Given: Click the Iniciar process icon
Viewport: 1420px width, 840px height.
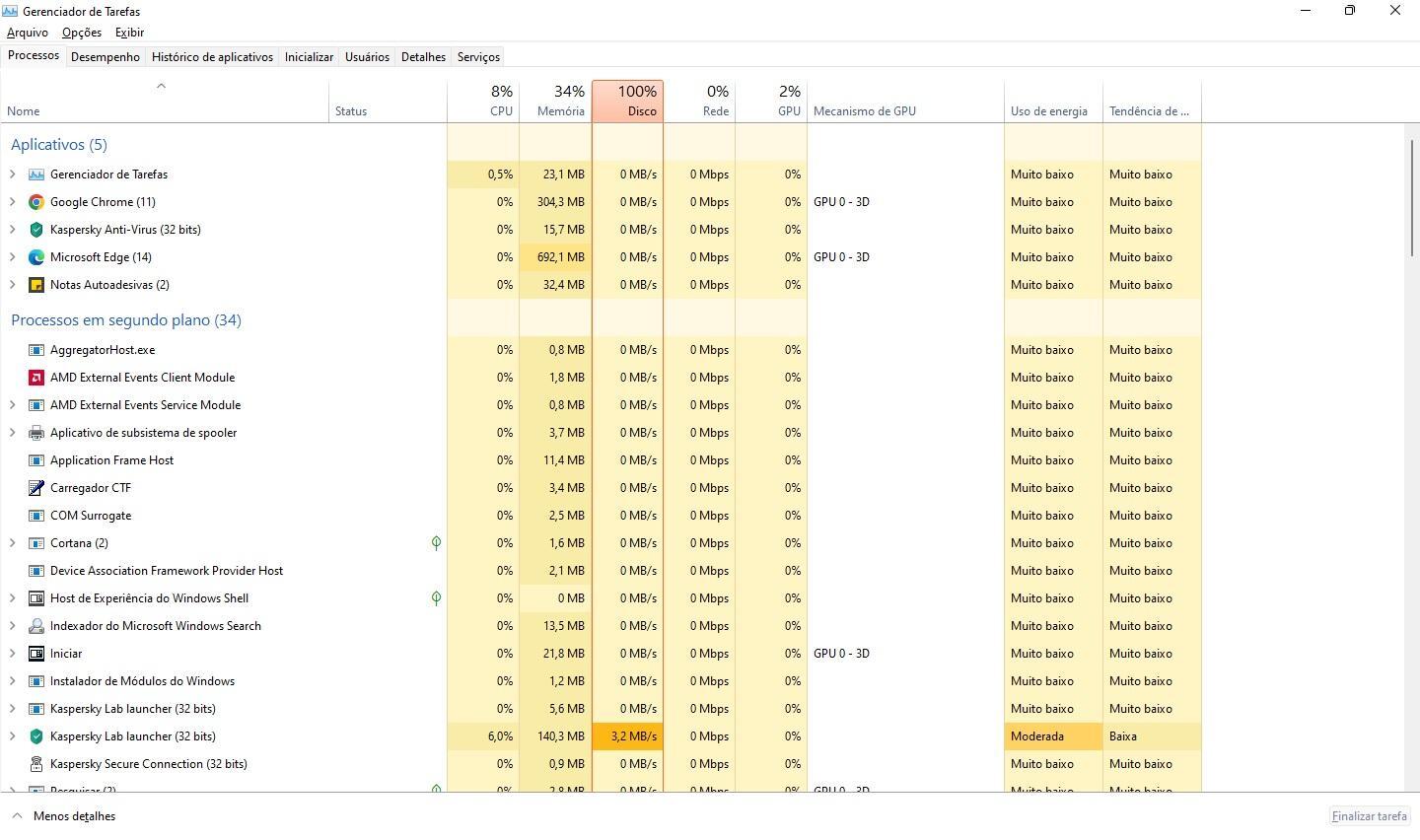Looking at the screenshot, I should click(36, 654).
